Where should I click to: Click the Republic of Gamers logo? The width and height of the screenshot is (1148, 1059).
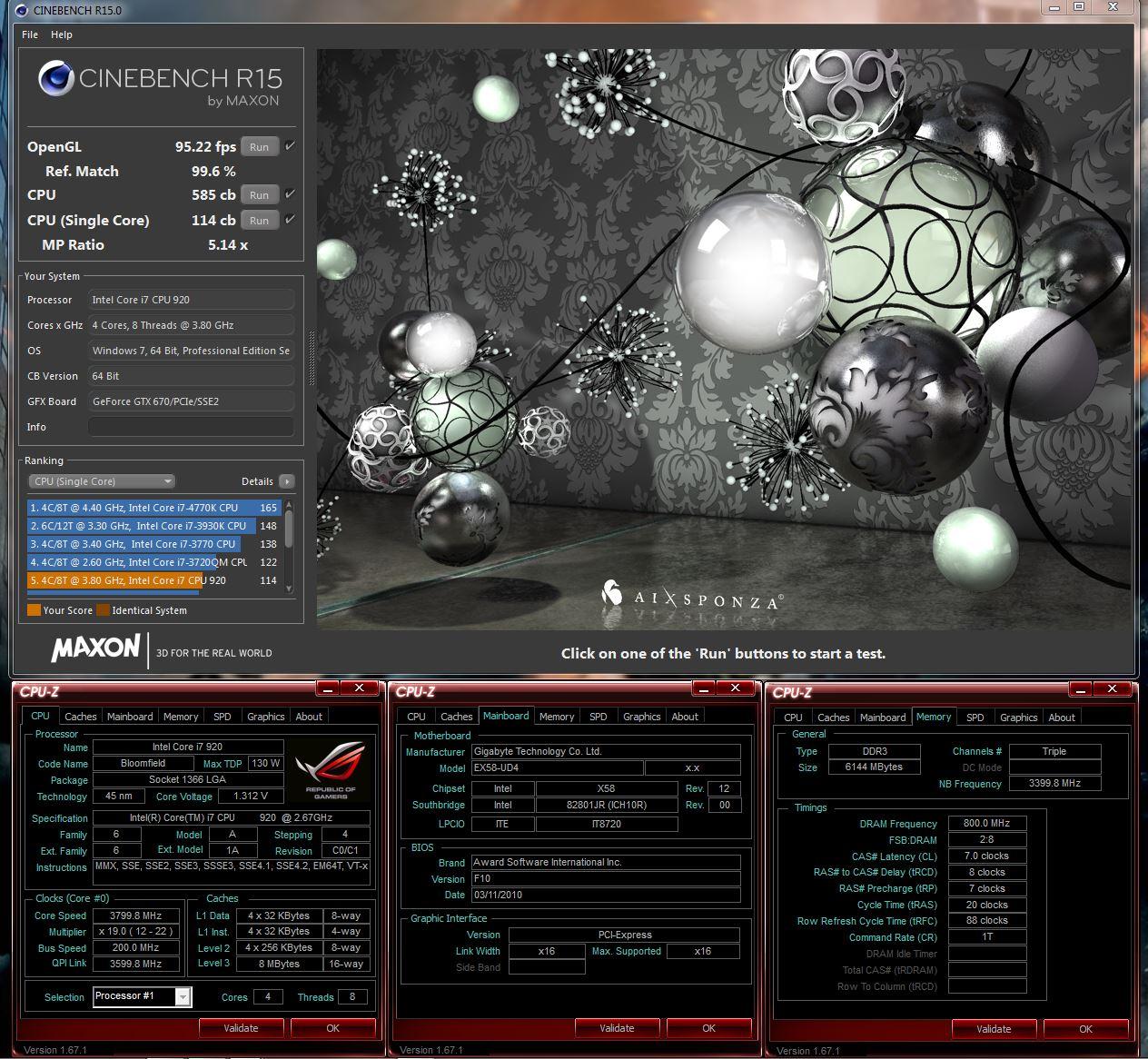pos(330,769)
